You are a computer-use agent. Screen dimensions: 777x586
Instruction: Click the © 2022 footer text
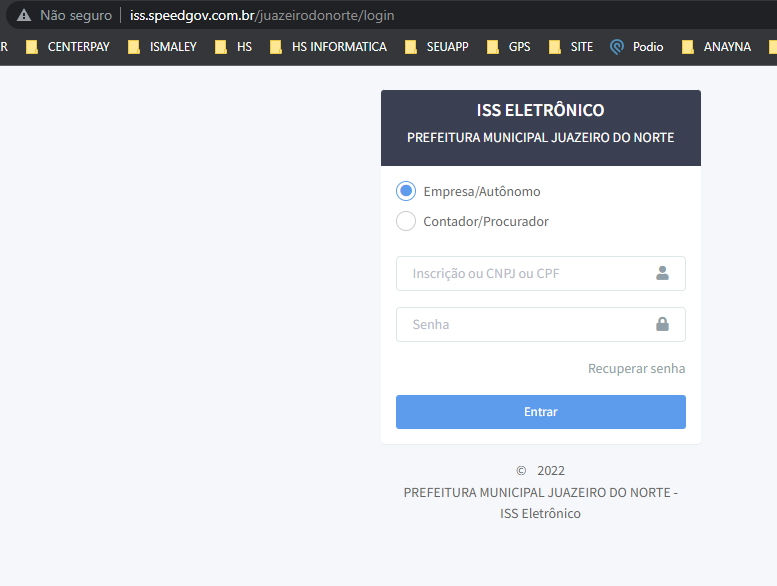541,471
